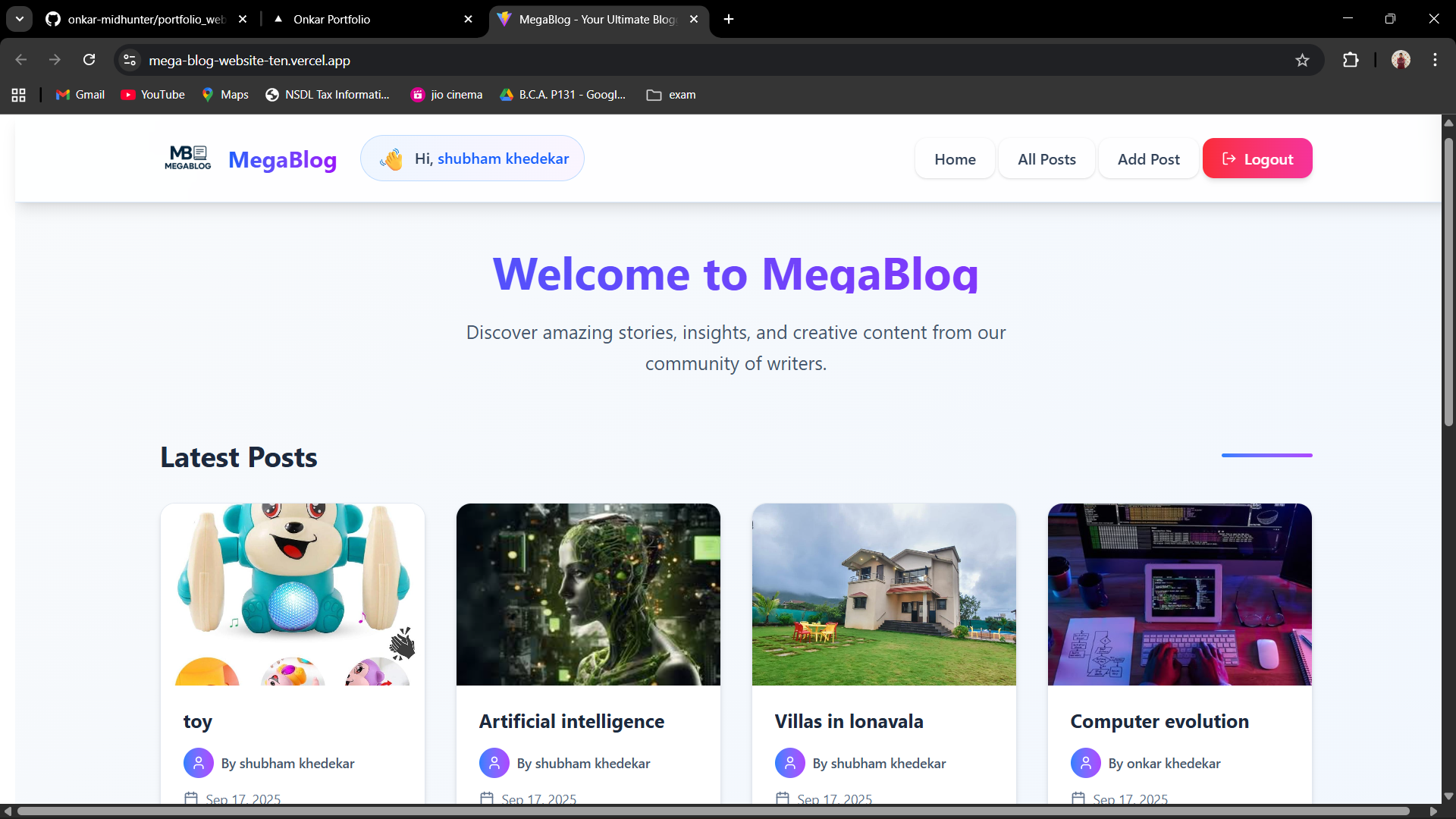Open the All Posts nav item
The height and width of the screenshot is (819, 1456).
tap(1046, 159)
